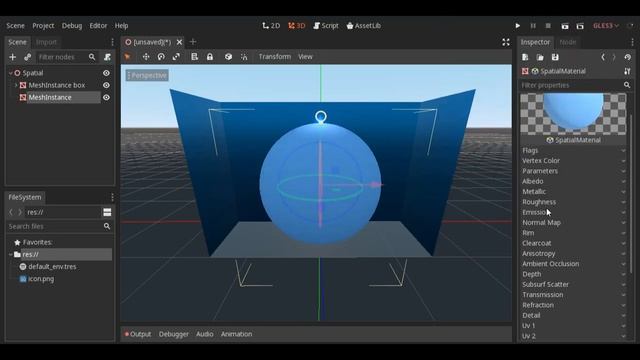
Task: Open the viewport Transform menu
Action: [x=275, y=57]
